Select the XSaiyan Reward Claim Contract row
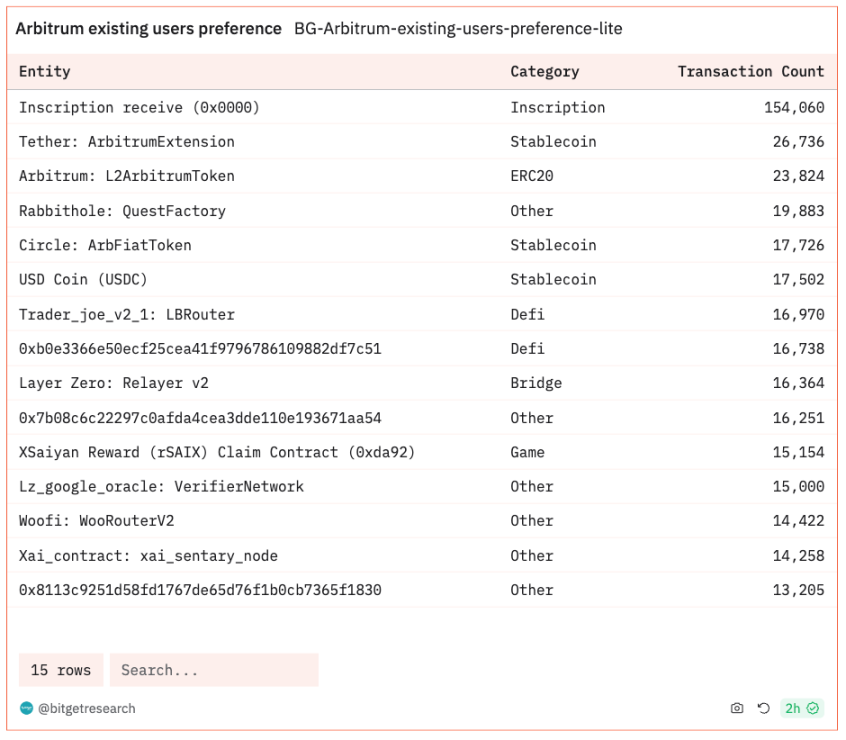The width and height of the screenshot is (846, 740). pos(217,452)
